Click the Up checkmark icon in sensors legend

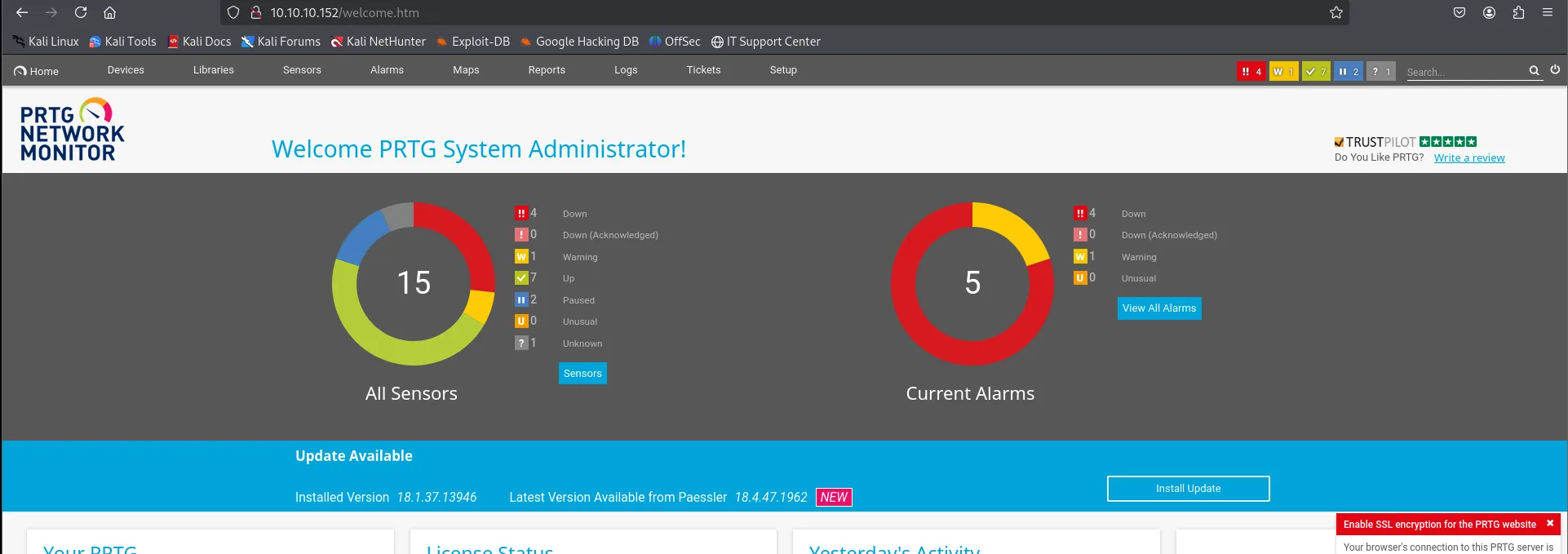(521, 277)
